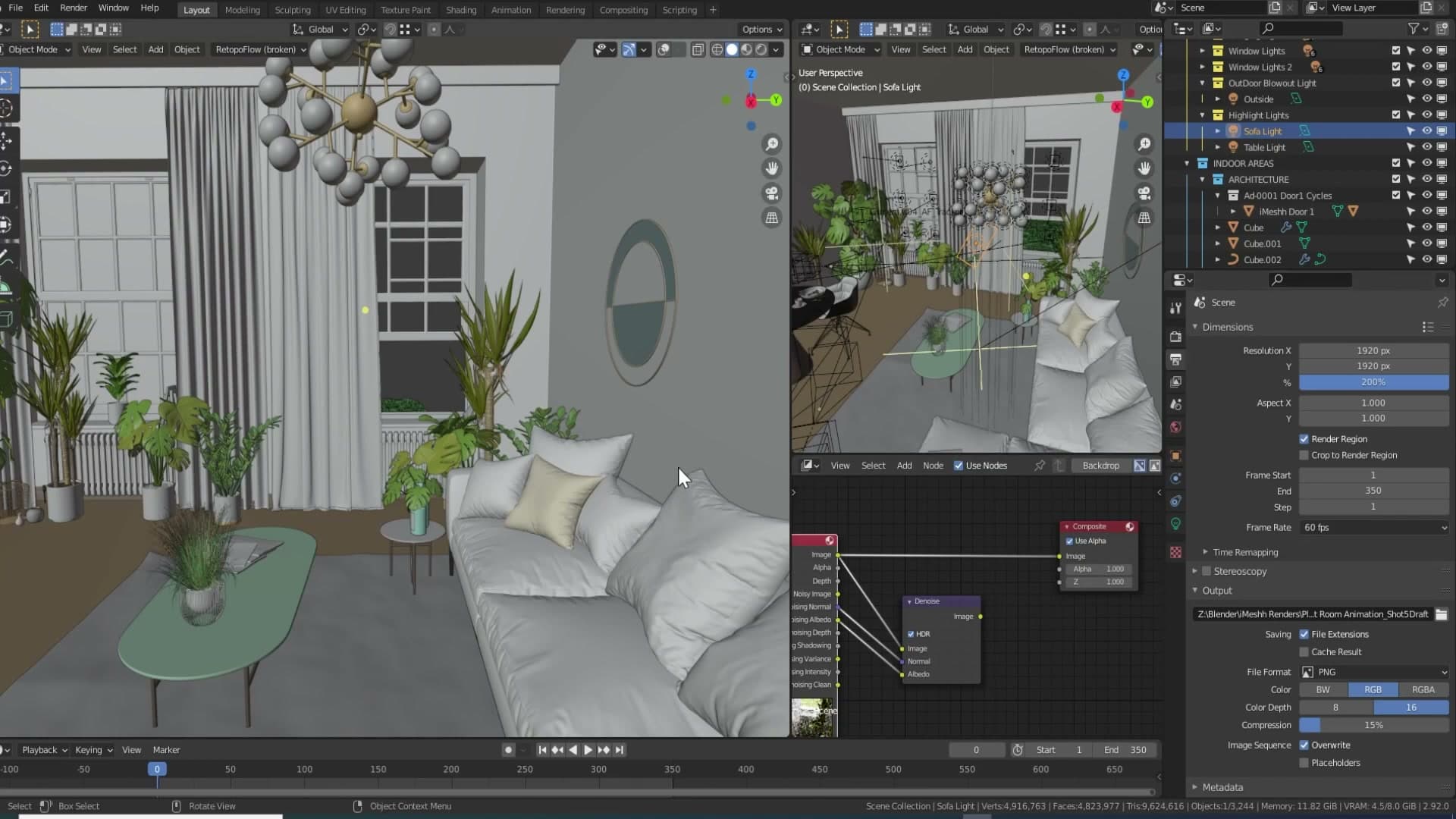Select material preview shading in left viewport
This screenshot has height=819, width=1456.
(747, 49)
